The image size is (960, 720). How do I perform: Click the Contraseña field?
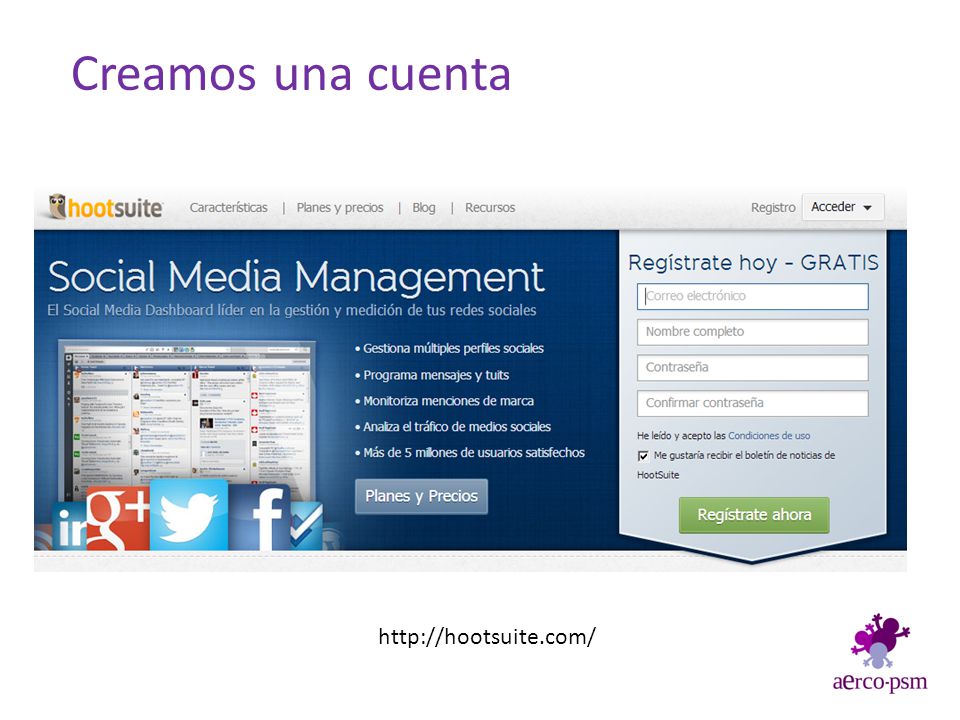pyautogui.click(x=752, y=367)
